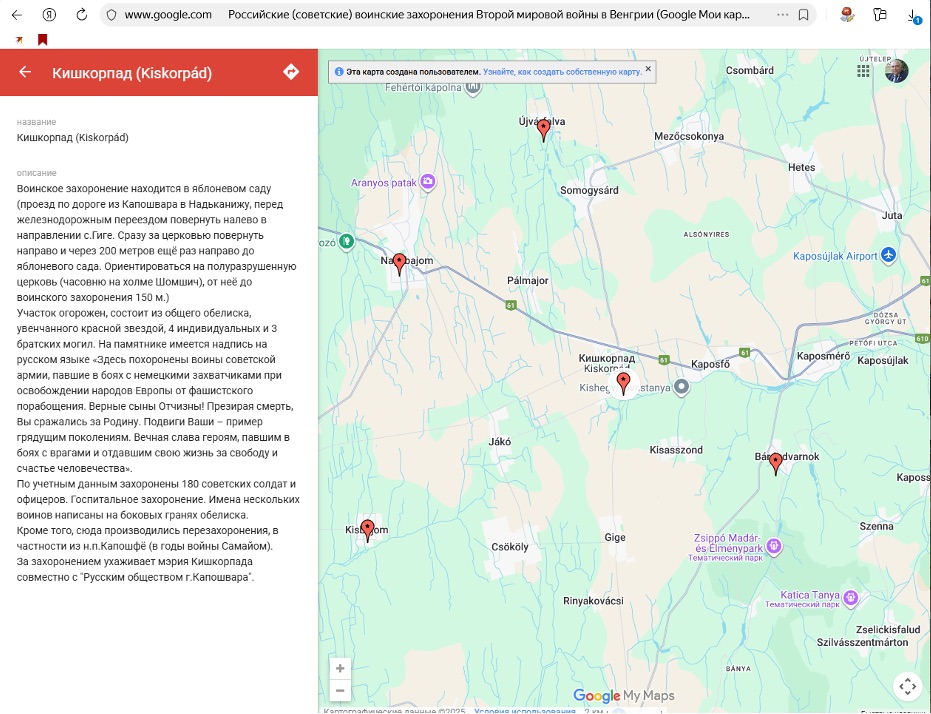Bookmark this page in the address bar

click(803, 15)
